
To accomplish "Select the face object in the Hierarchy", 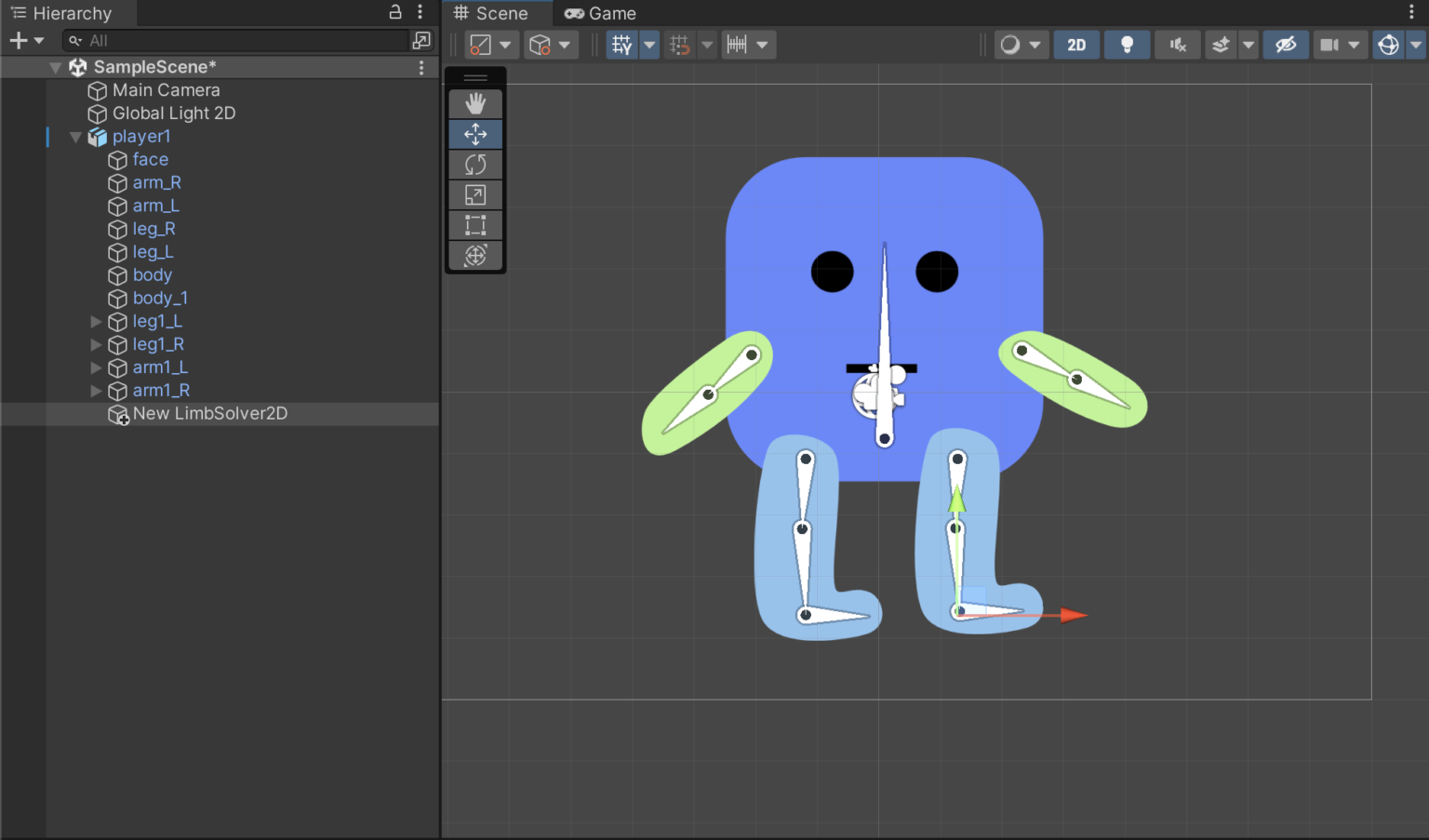I will tap(152, 159).
